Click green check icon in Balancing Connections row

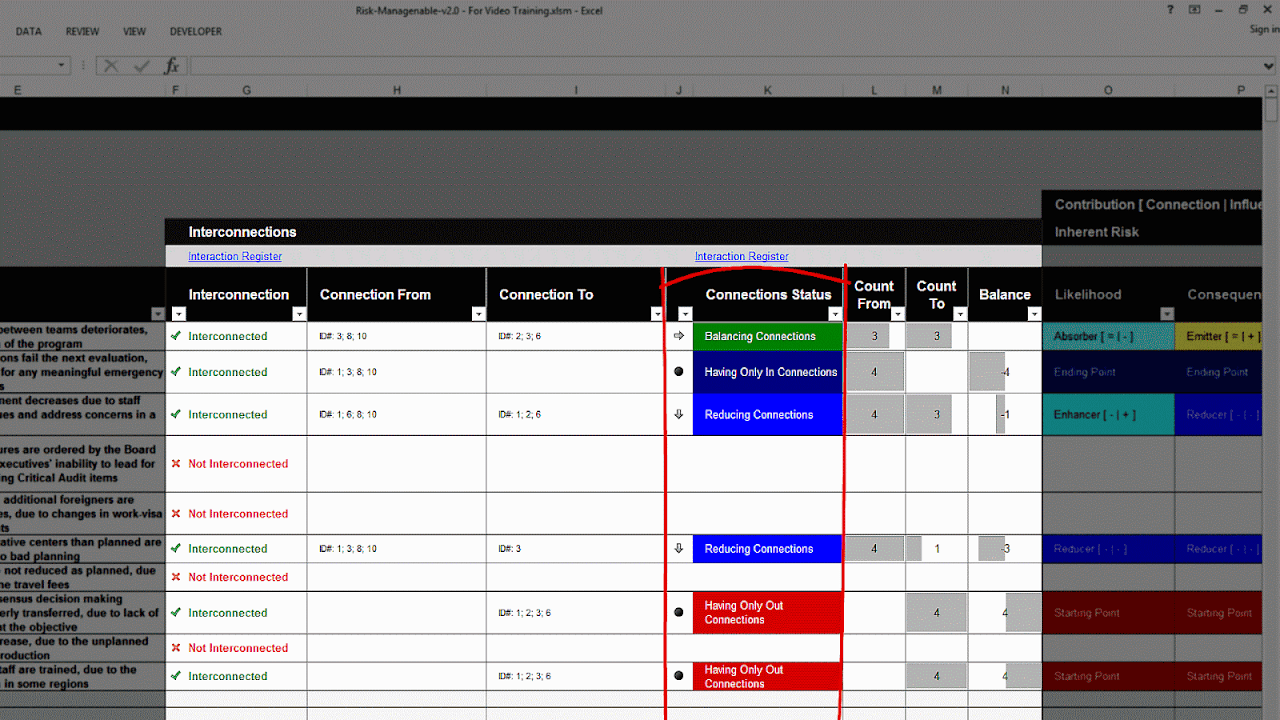click(x=176, y=336)
